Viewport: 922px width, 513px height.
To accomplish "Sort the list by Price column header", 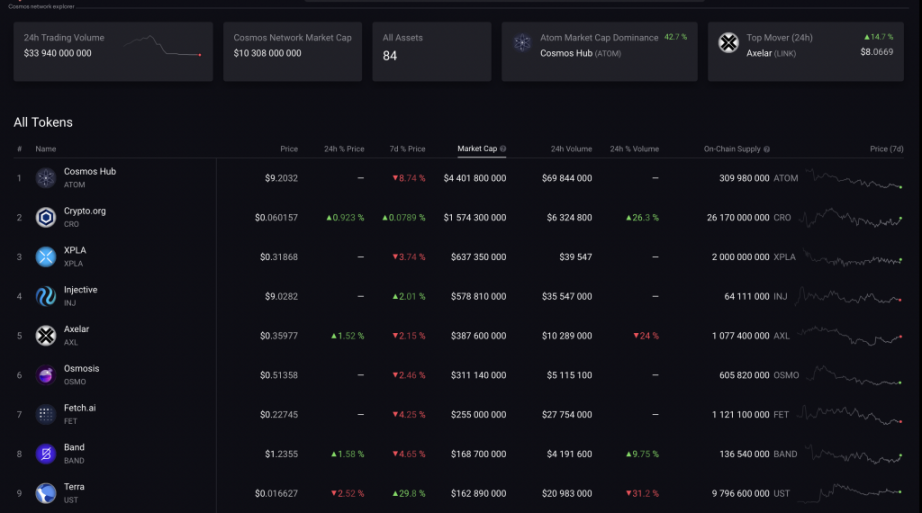I will [288, 149].
